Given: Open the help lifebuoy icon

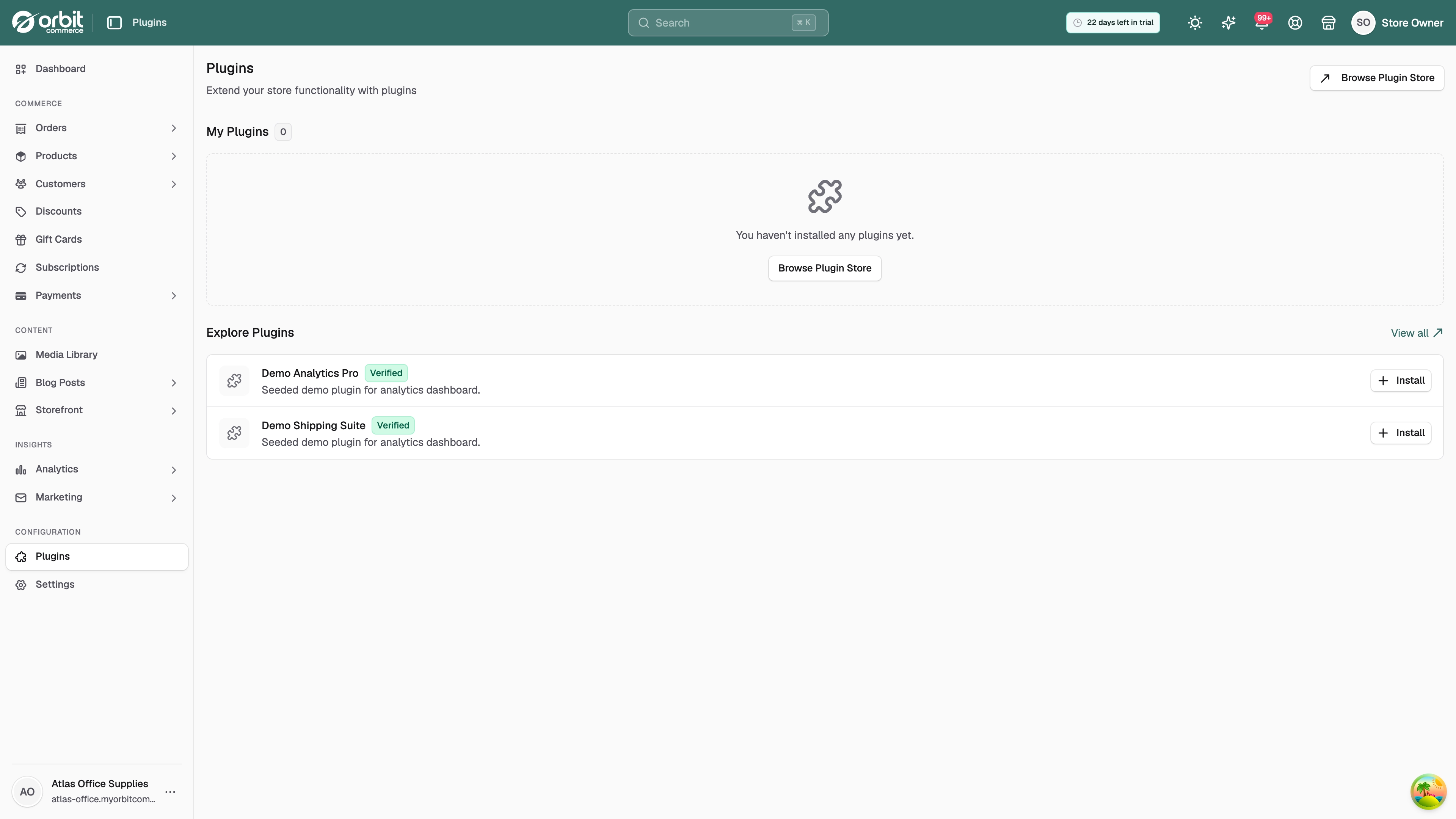Looking at the screenshot, I should (x=1295, y=23).
